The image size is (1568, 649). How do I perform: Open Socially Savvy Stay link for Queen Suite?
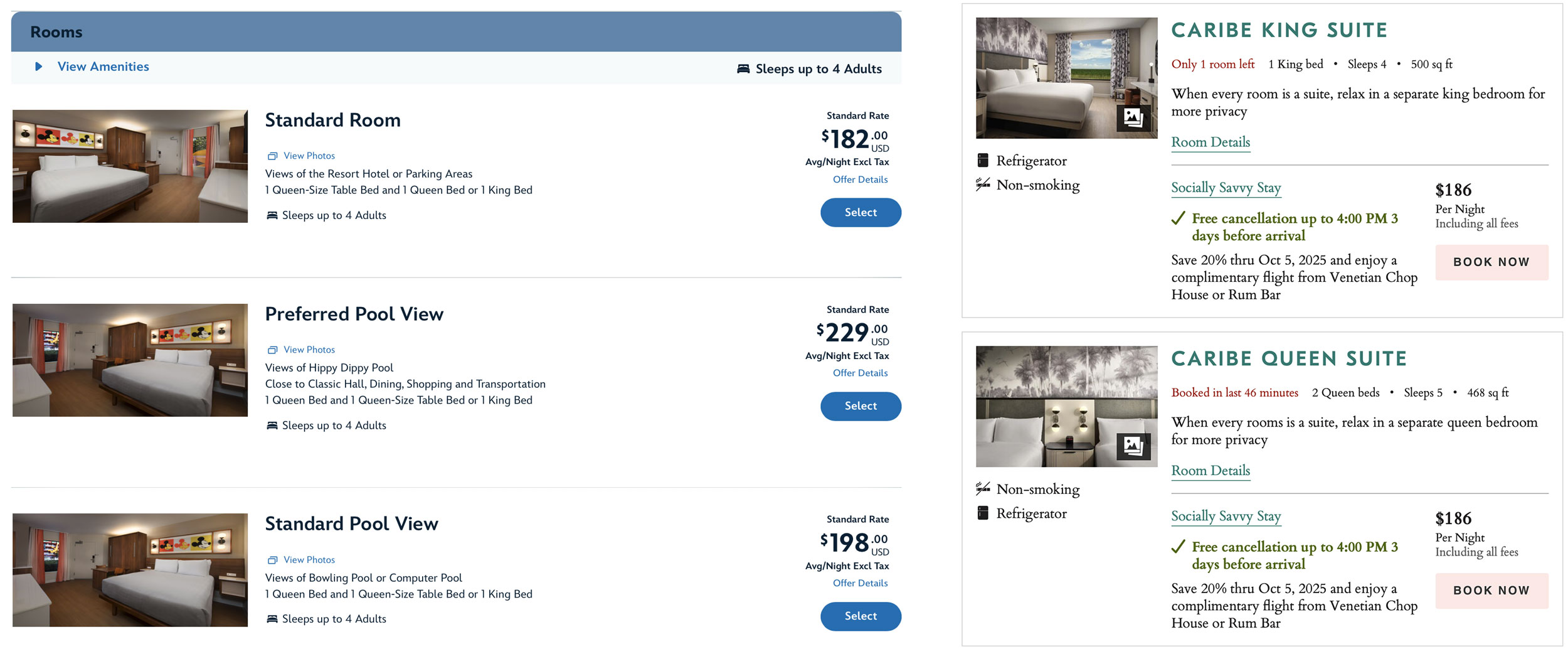pyautogui.click(x=1226, y=517)
